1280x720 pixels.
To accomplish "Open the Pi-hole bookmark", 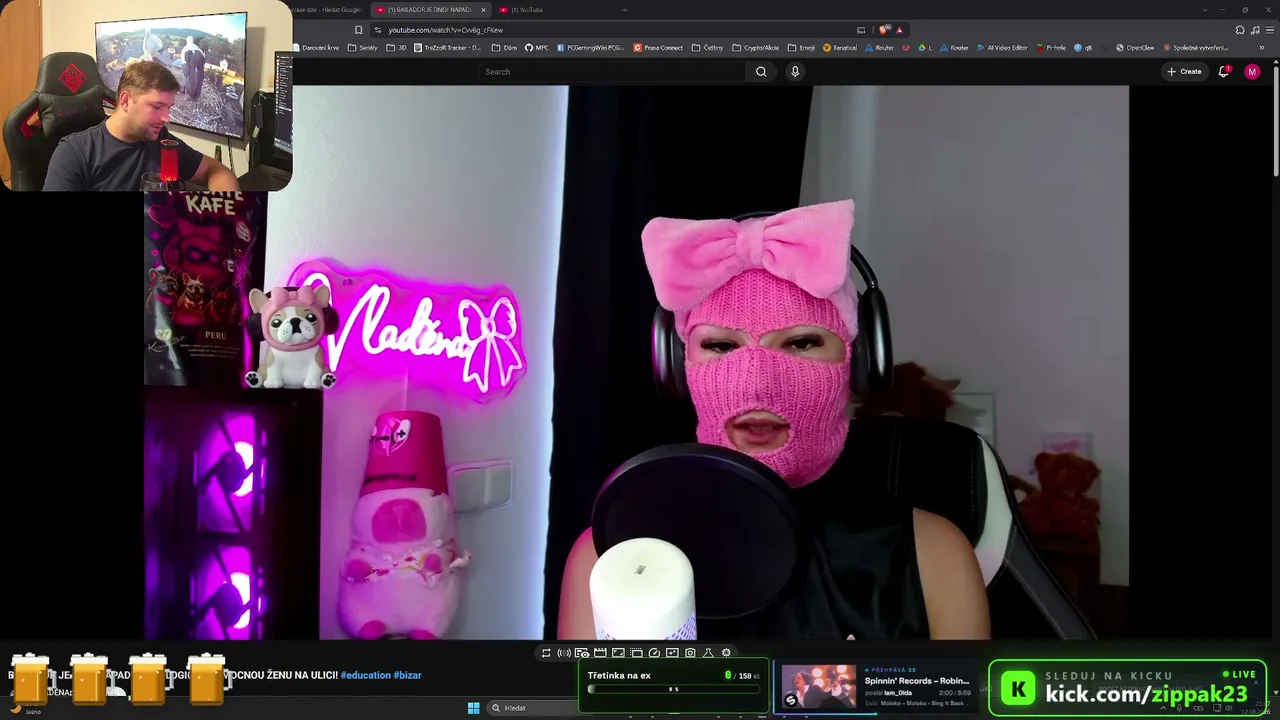I will coord(1052,48).
